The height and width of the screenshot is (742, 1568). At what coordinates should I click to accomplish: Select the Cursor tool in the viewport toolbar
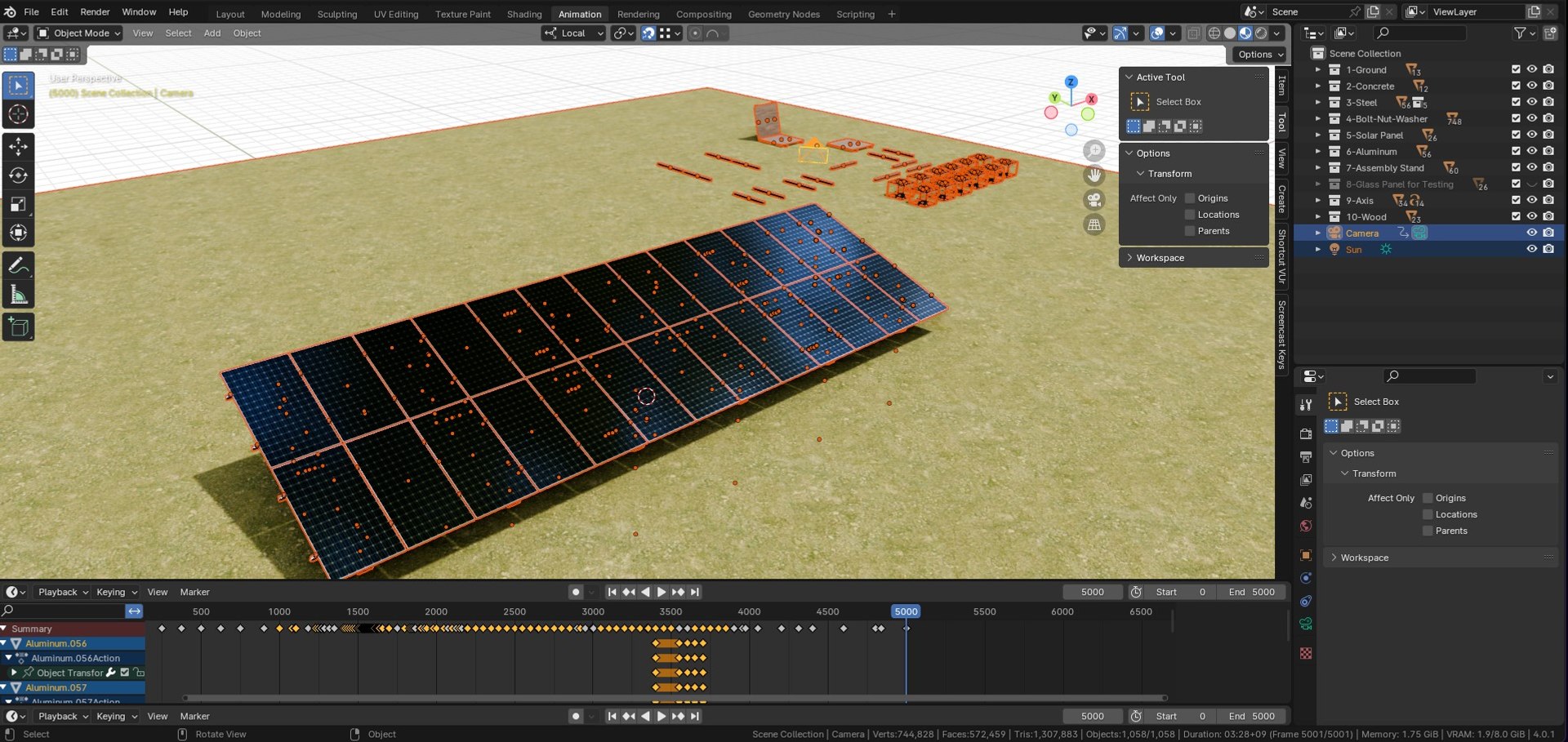[x=18, y=114]
